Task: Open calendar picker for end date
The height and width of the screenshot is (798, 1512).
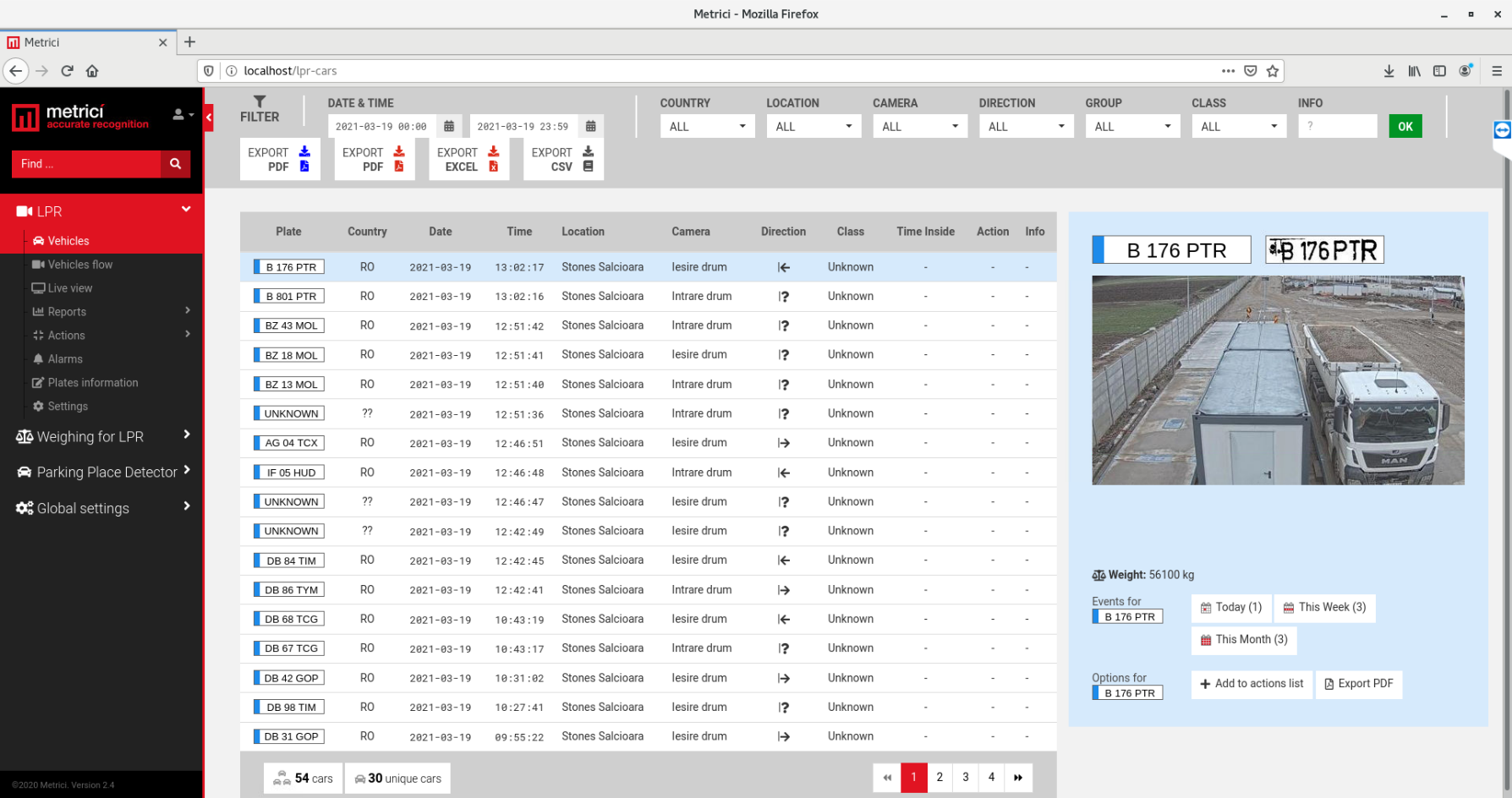Action: coord(591,126)
